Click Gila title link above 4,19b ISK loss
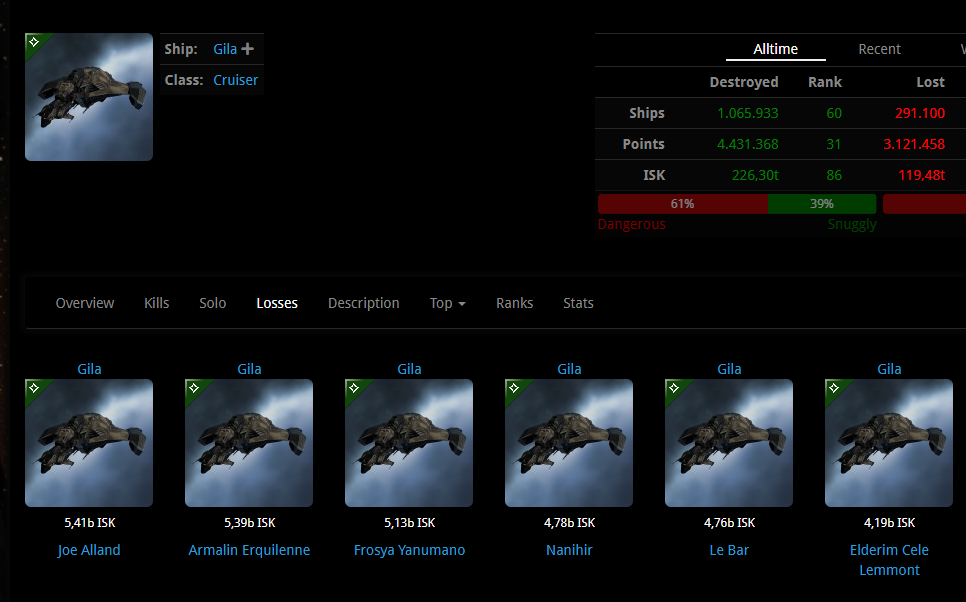 coord(889,369)
